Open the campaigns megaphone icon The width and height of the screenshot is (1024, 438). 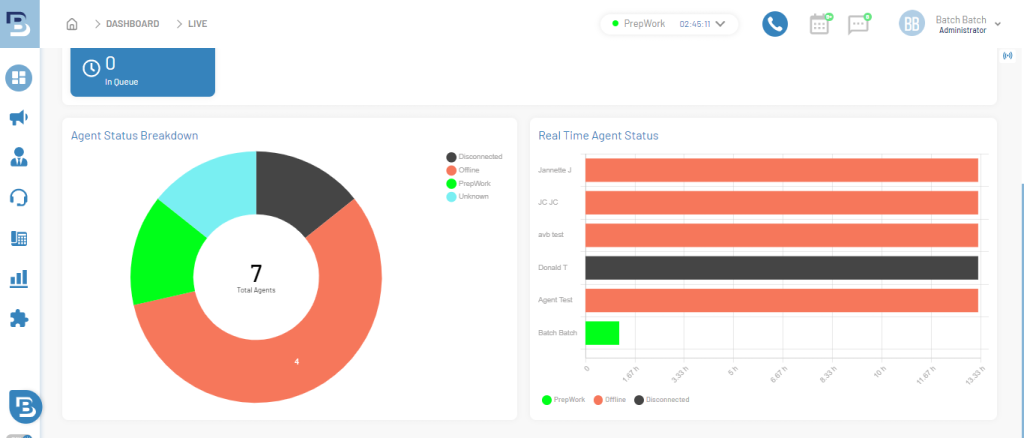point(19,118)
